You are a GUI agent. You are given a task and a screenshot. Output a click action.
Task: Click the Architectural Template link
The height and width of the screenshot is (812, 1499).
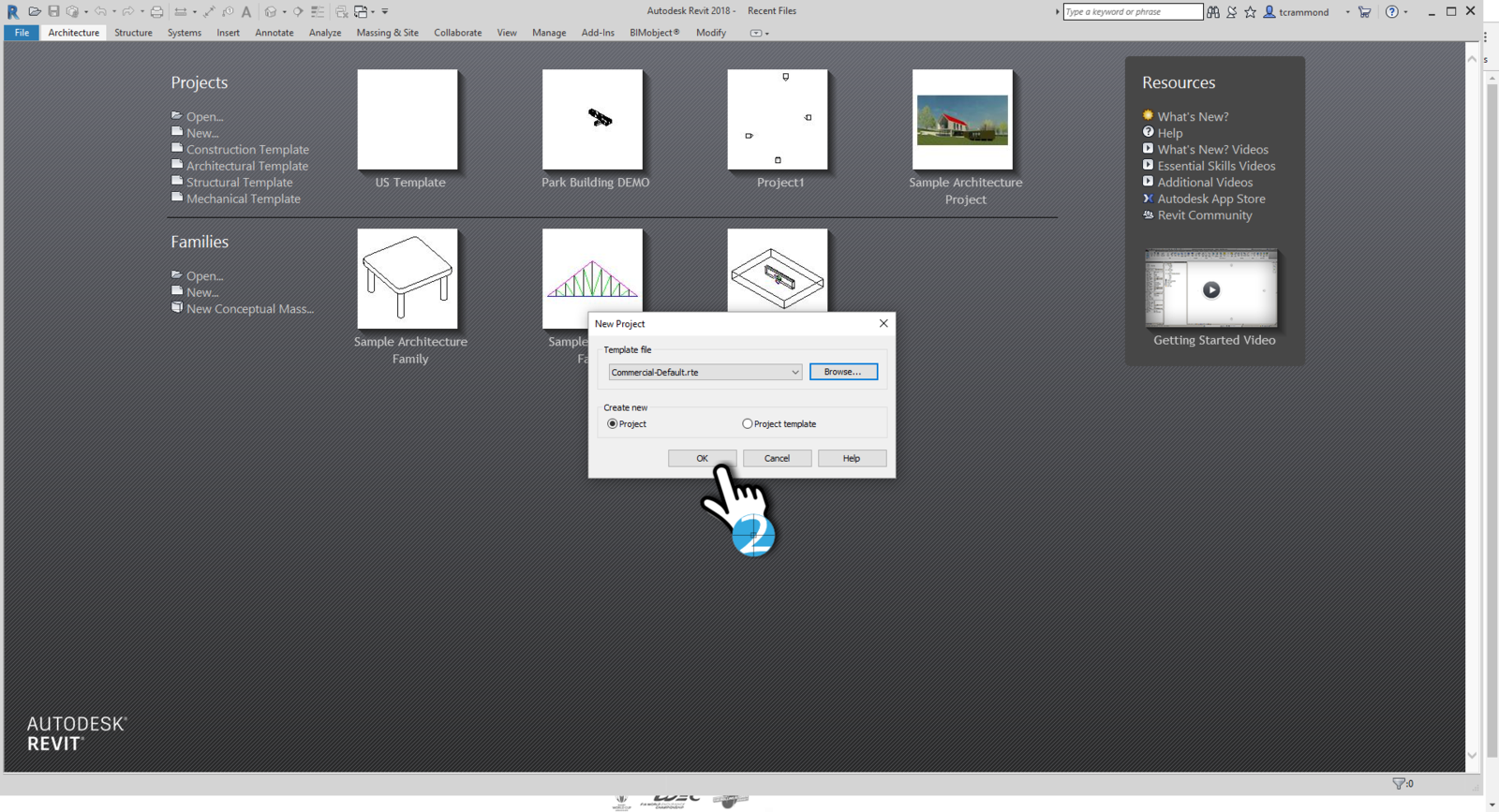click(x=247, y=166)
